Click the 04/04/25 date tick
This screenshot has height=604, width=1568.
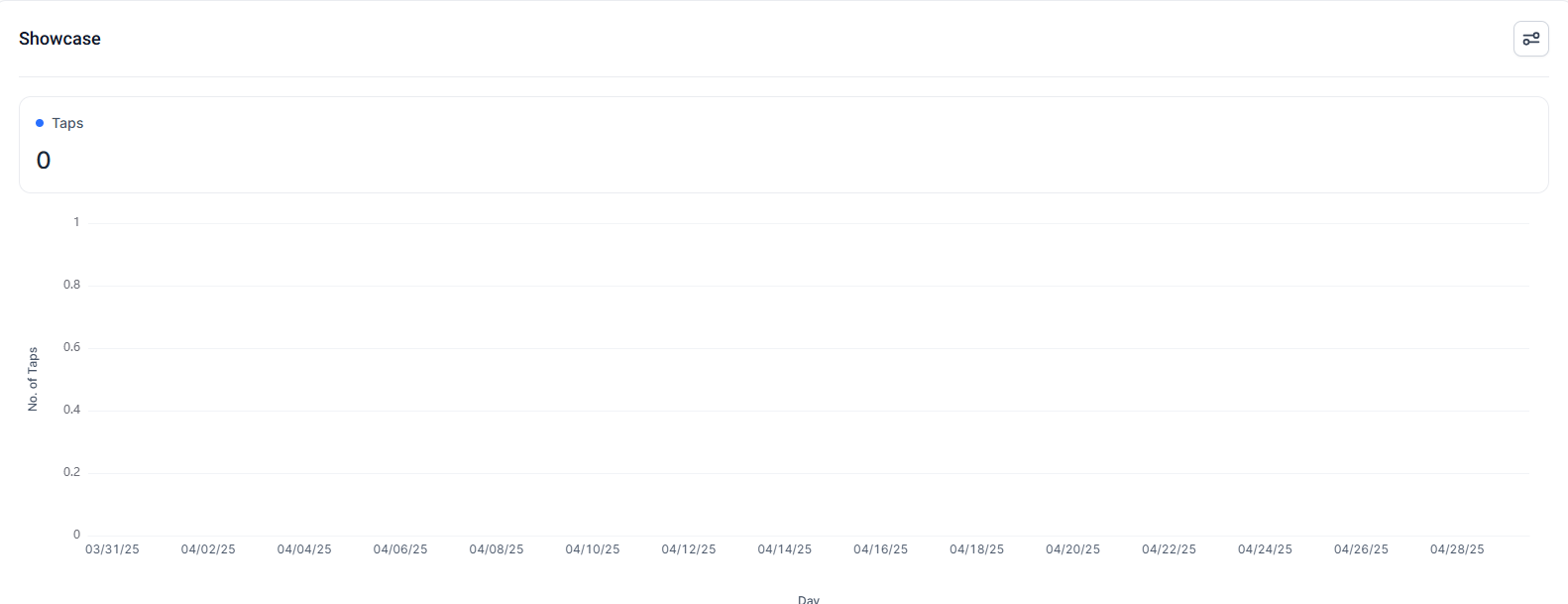click(x=304, y=549)
